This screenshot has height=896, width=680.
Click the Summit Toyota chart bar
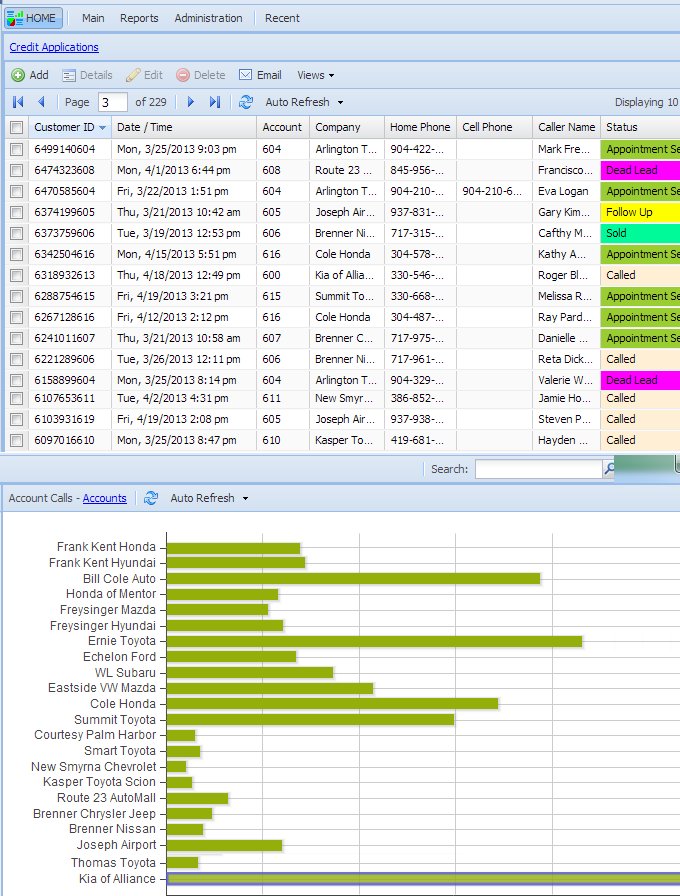pyautogui.click(x=310, y=720)
